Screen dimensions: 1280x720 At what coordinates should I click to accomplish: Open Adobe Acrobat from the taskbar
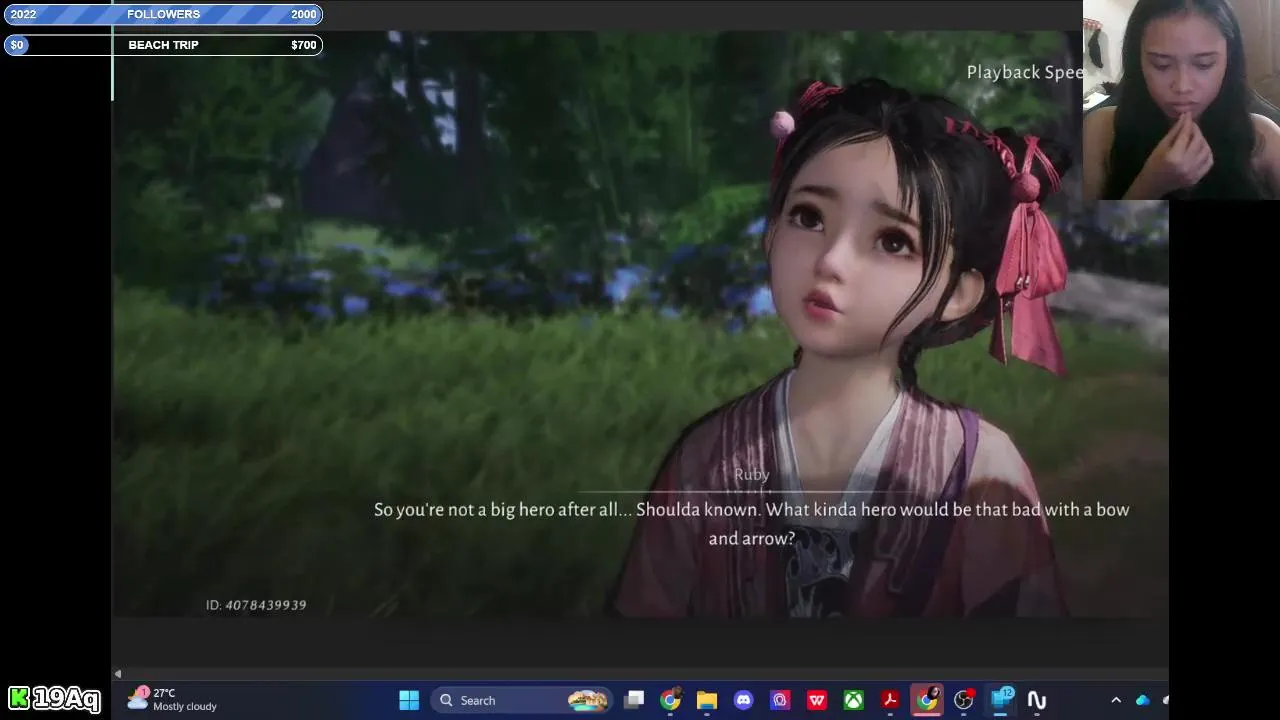point(890,700)
